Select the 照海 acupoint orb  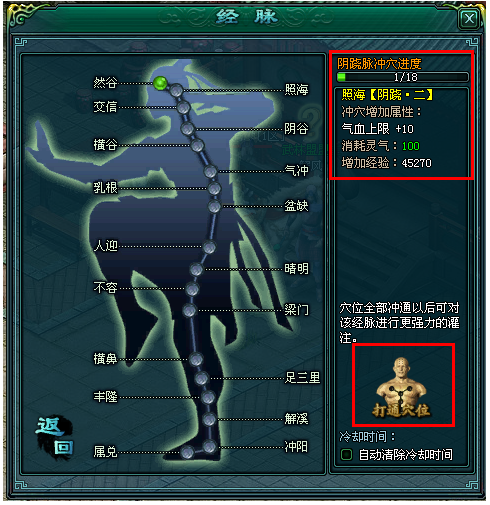pos(176,90)
